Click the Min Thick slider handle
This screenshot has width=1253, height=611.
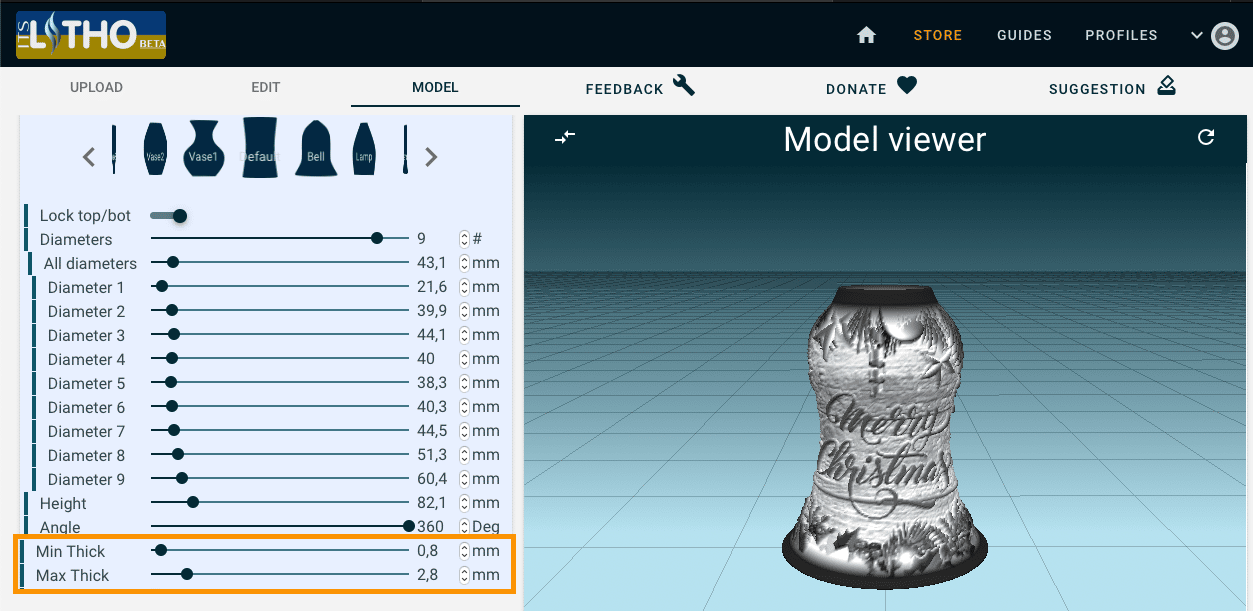pos(160,550)
